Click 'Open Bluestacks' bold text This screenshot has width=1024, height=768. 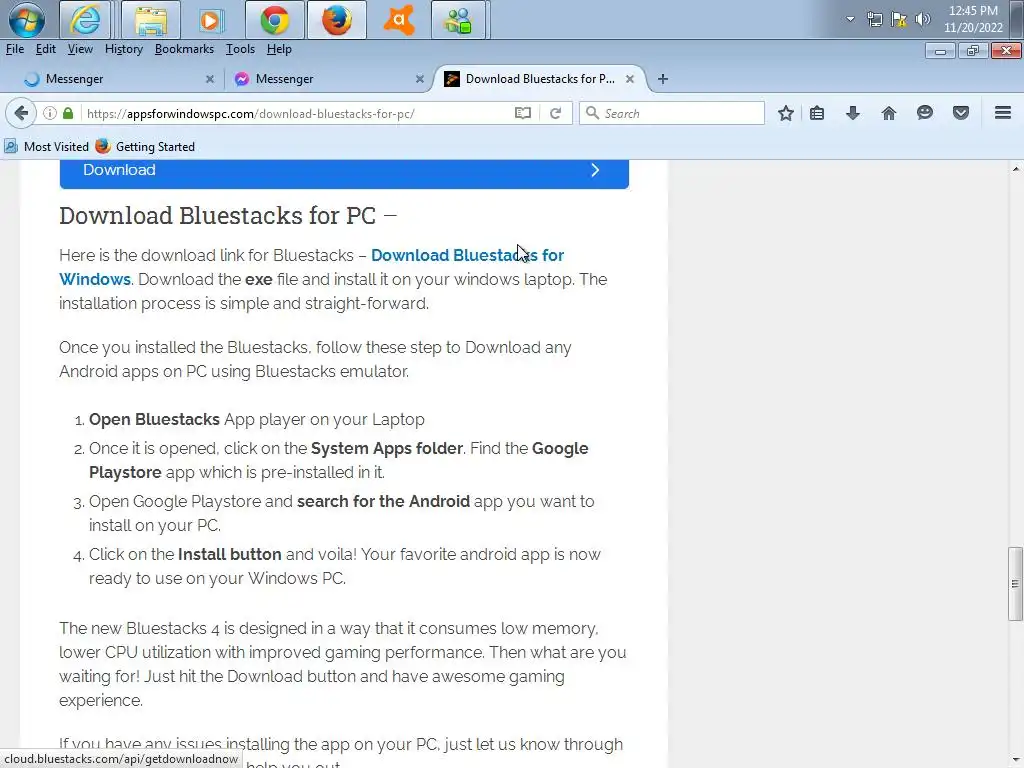(154, 419)
